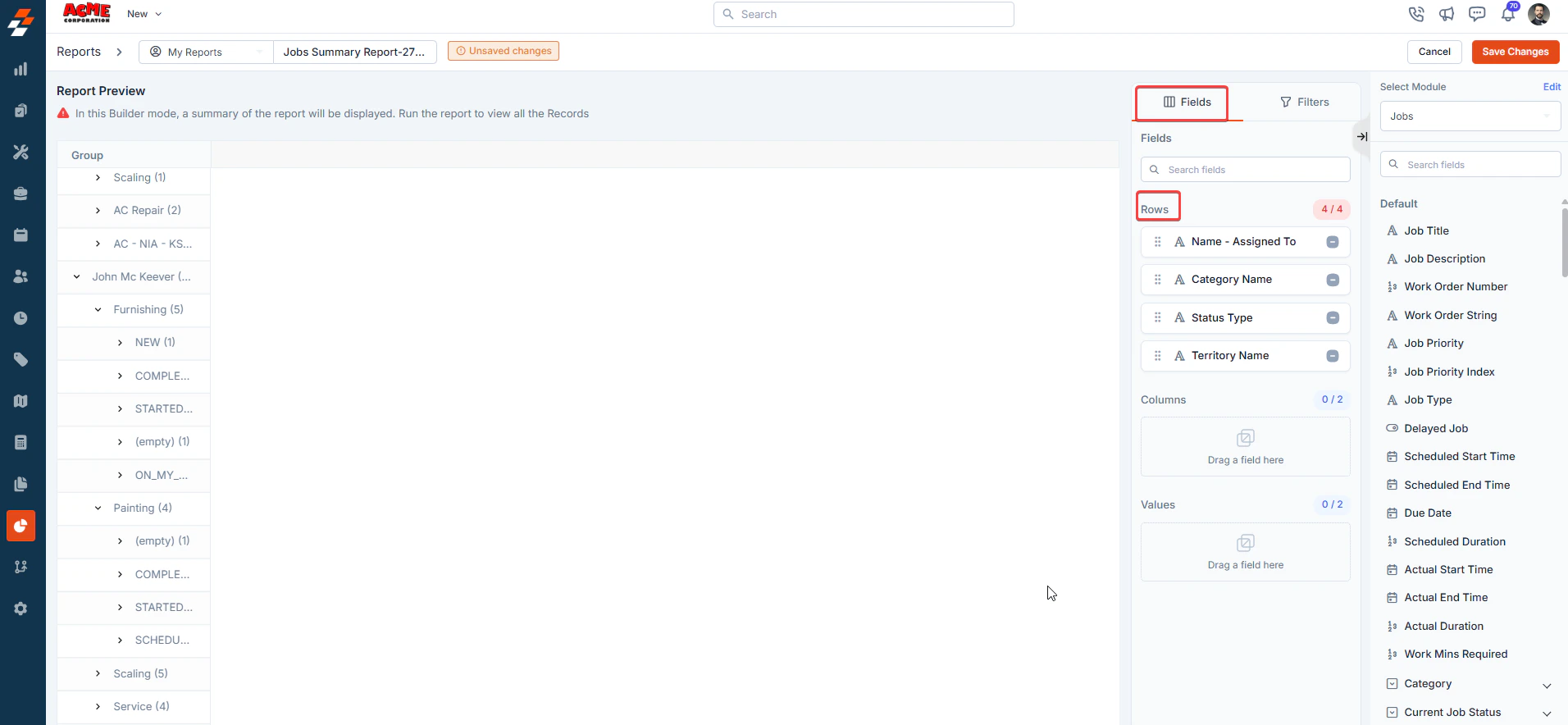Open the dashboard bar chart sidebar icon
Screen dimensions: 1568x725
21,69
